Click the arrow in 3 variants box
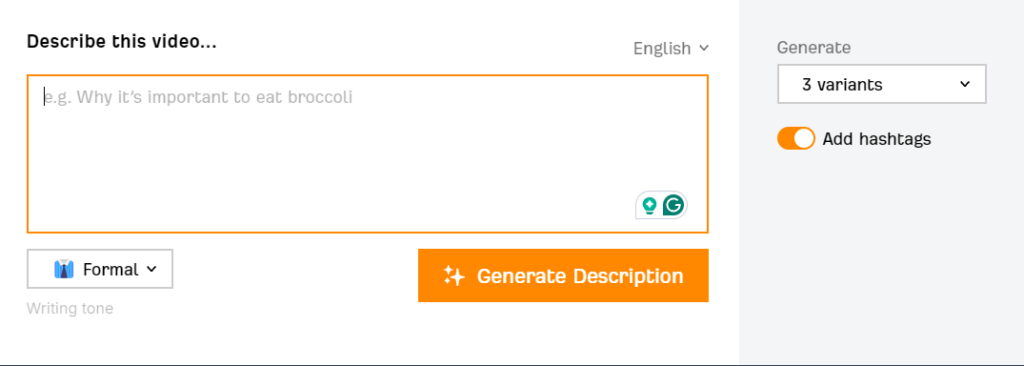The width and height of the screenshot is (1024, 366). click(x=965, y=84)
